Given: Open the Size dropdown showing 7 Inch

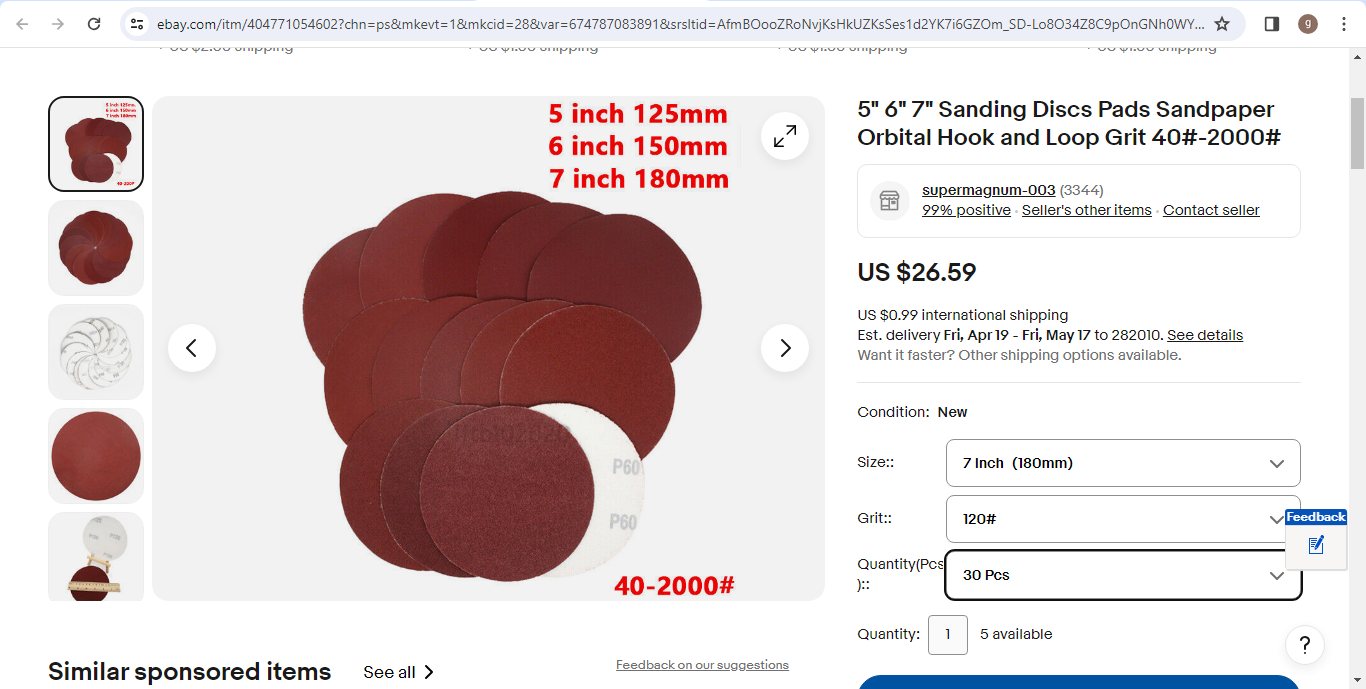Looking at the screenshot, I should click(1123, 463).
